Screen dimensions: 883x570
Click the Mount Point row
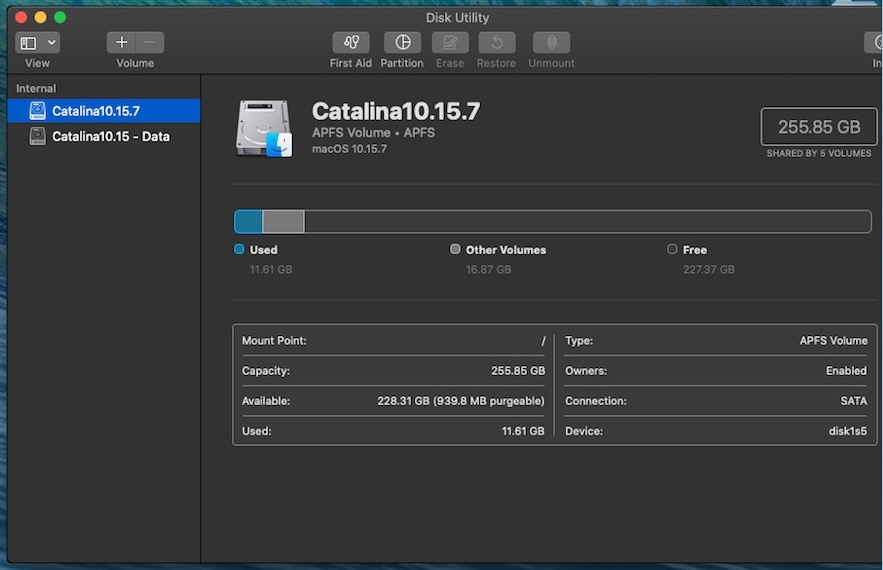pos(394,341)
